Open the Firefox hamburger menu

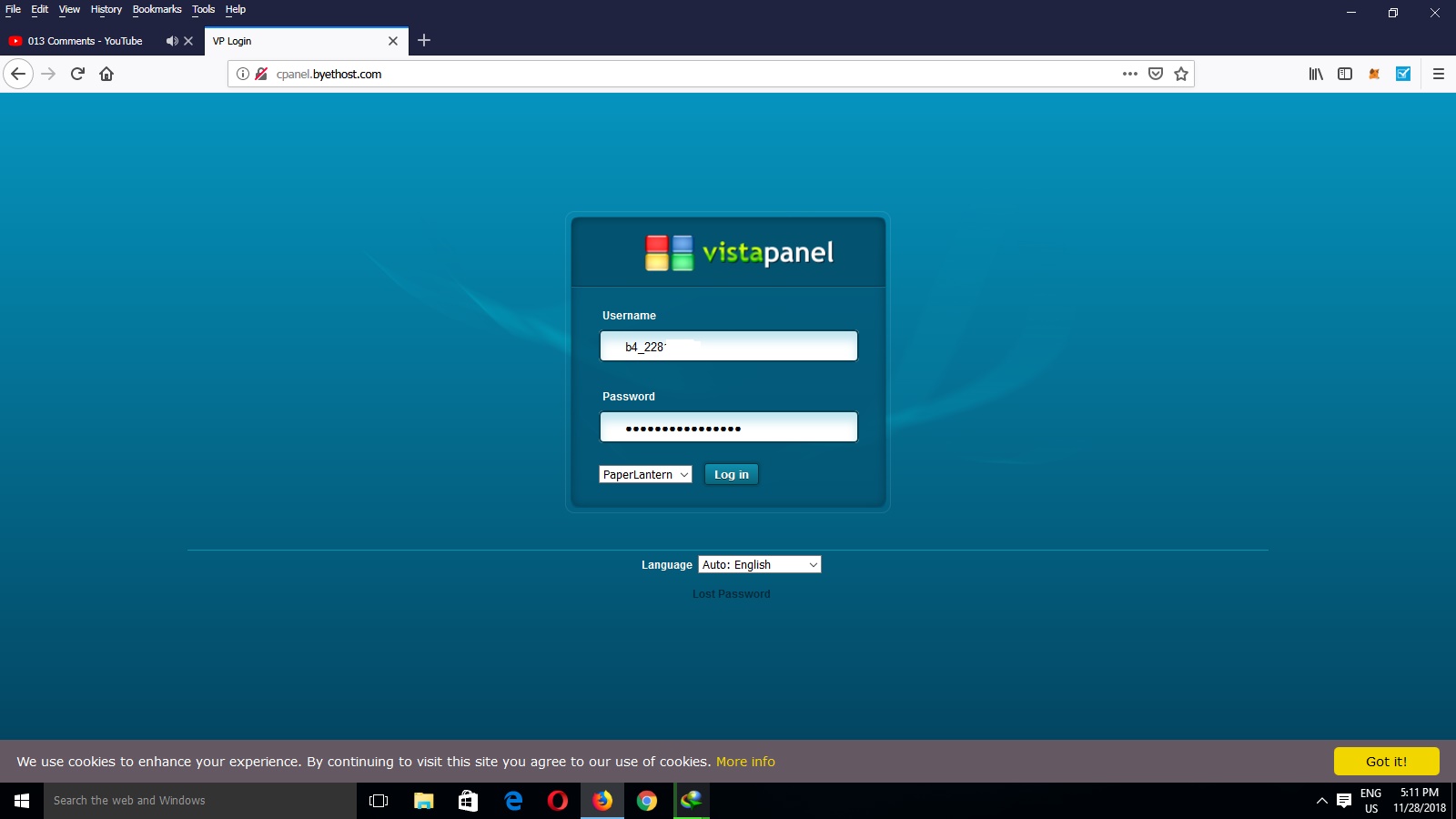coord(1439,74)
